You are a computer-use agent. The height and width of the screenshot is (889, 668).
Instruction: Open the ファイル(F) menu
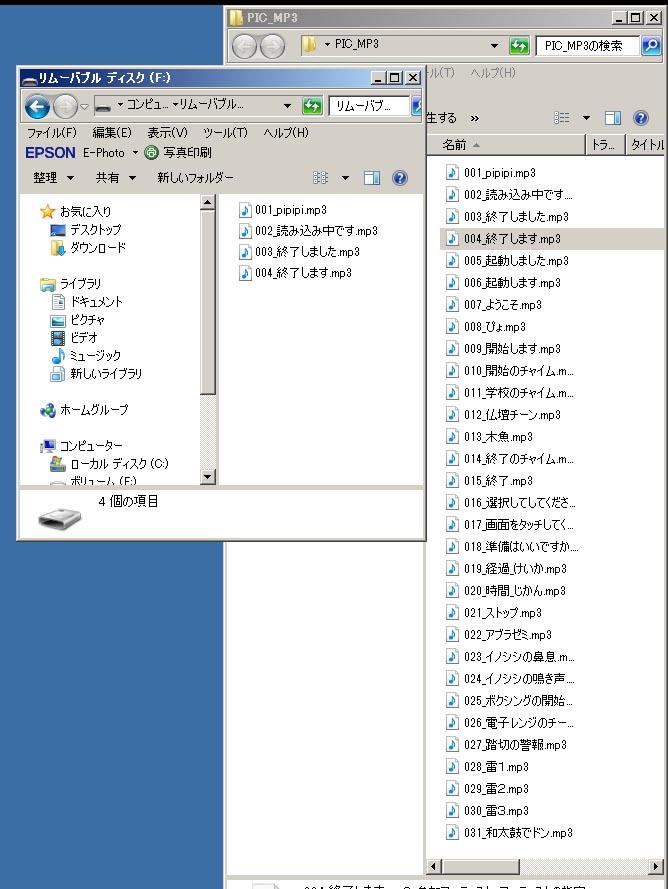(52, 133)
